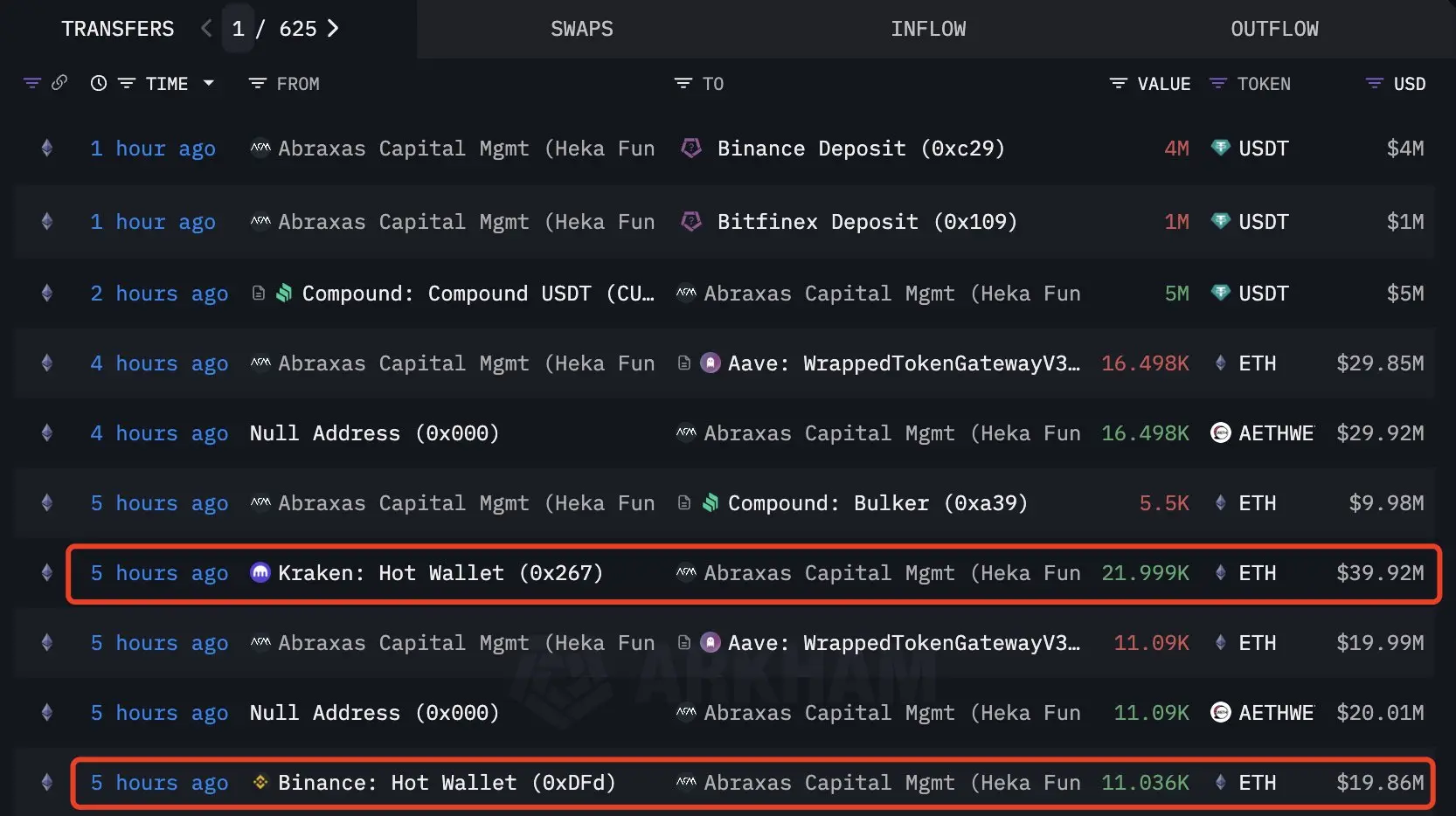Open Compound USDT (CU…) sender
Screen dimensions: 1456x816
point(478,294)
